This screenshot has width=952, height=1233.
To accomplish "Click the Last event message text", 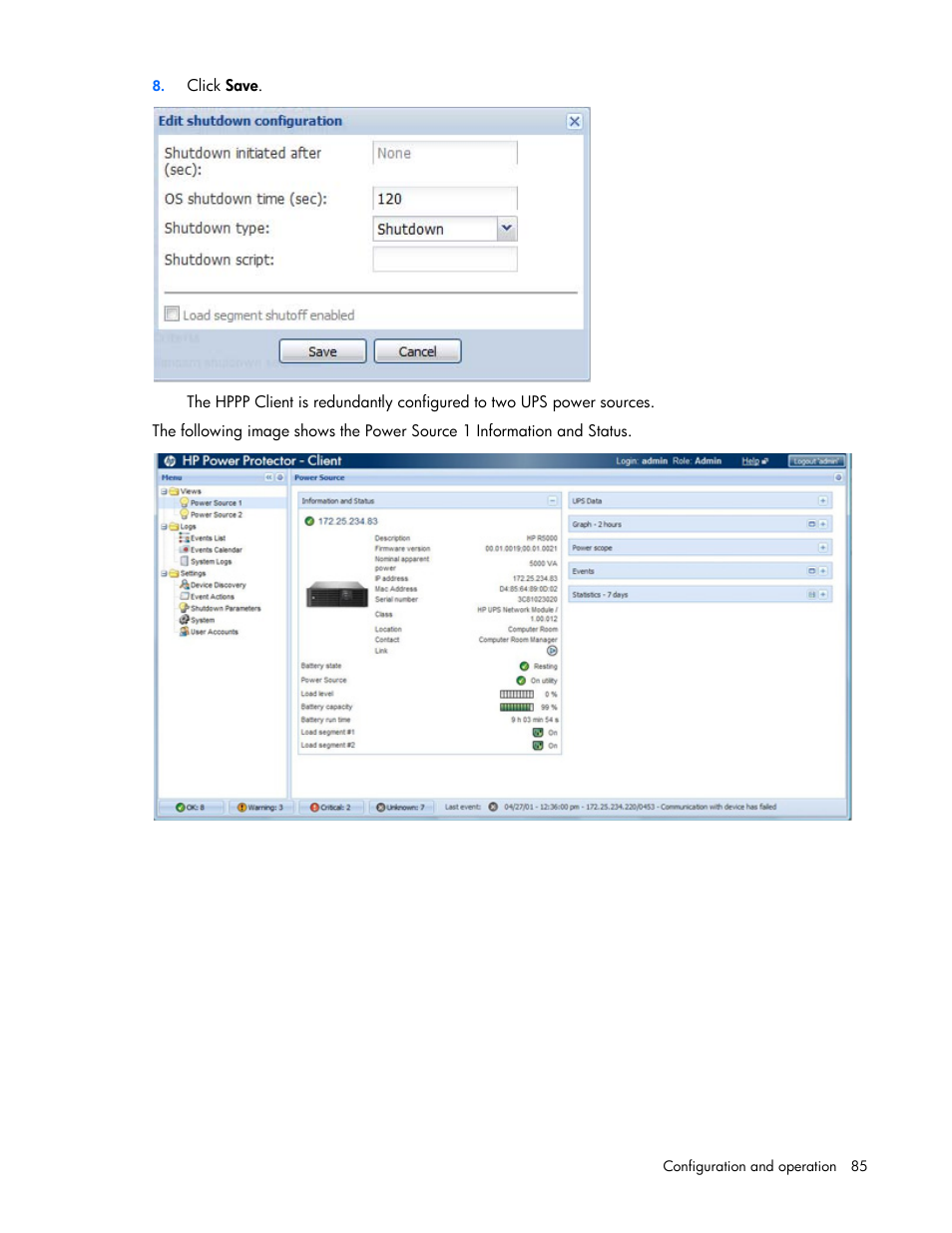I will (640, 808).
